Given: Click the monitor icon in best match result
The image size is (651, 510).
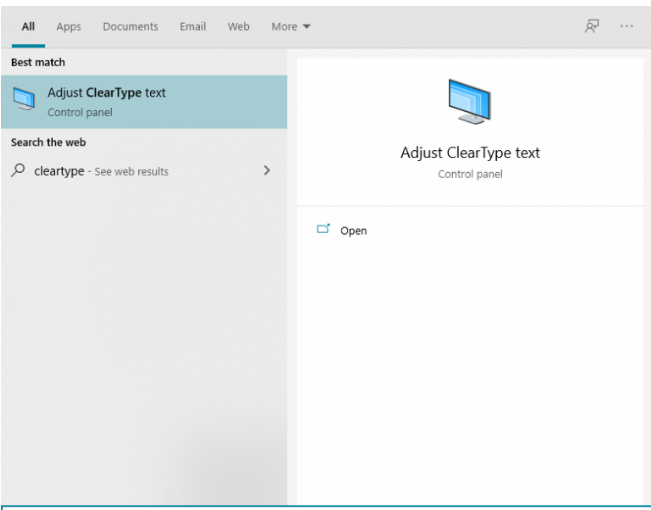Looking at the screenshot, I should [x=24, y=98].
